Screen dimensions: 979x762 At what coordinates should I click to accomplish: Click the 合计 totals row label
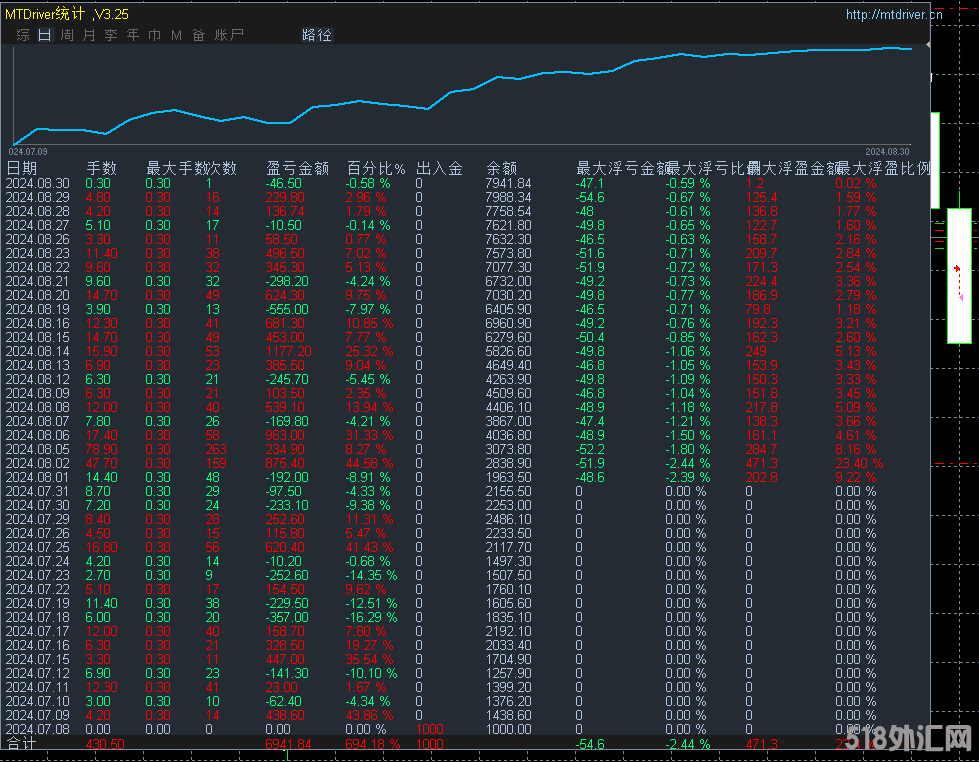pos(22,744)
